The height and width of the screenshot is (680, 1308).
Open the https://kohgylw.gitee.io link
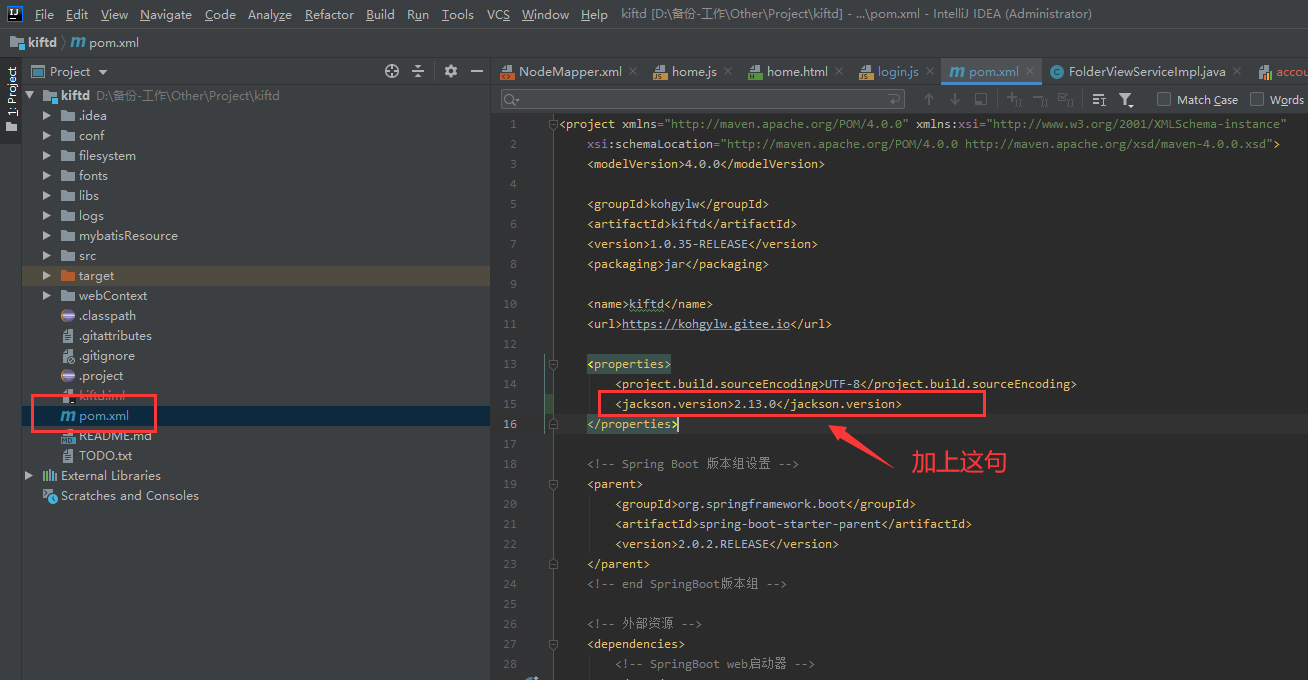(705, 324)
